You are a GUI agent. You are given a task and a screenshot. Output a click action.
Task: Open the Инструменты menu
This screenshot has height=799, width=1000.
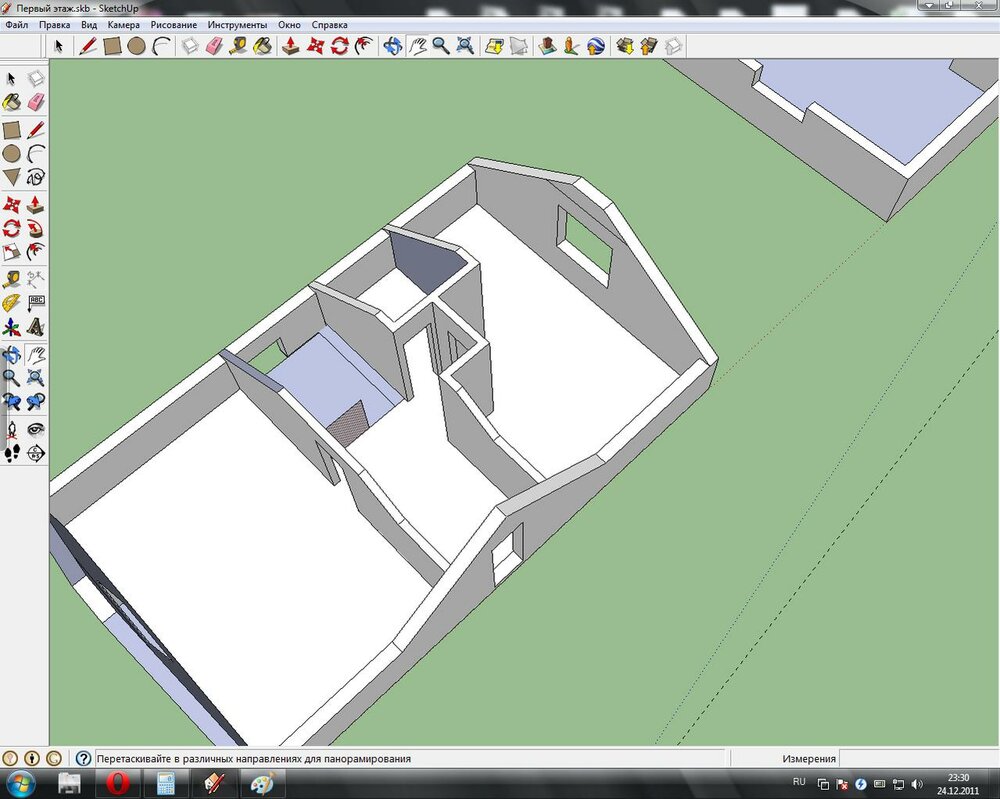pos(237,24)
